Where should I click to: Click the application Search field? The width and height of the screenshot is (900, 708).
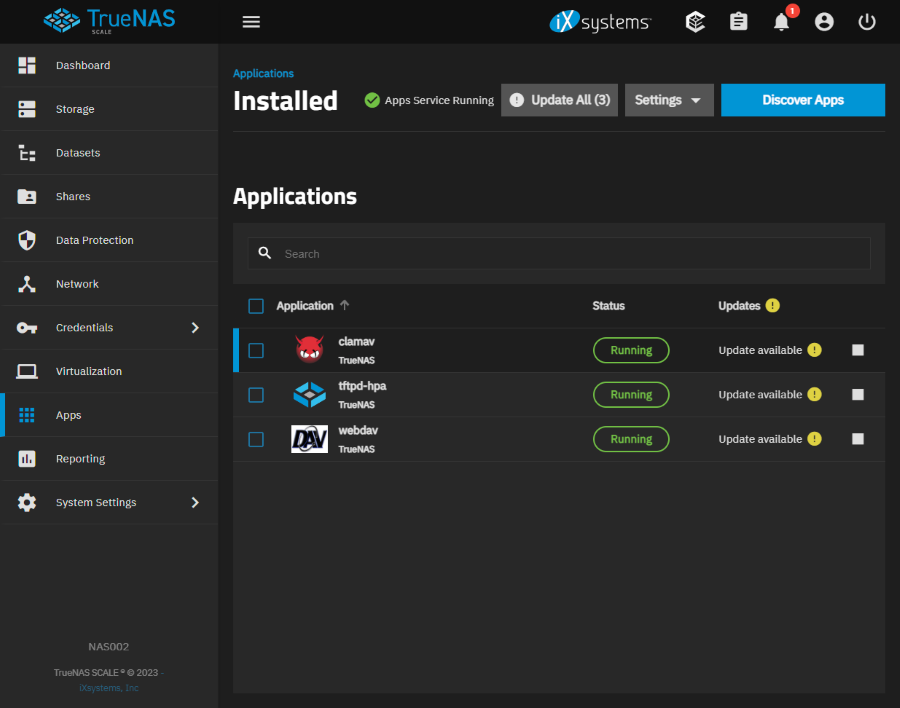[x=570, y=254]
